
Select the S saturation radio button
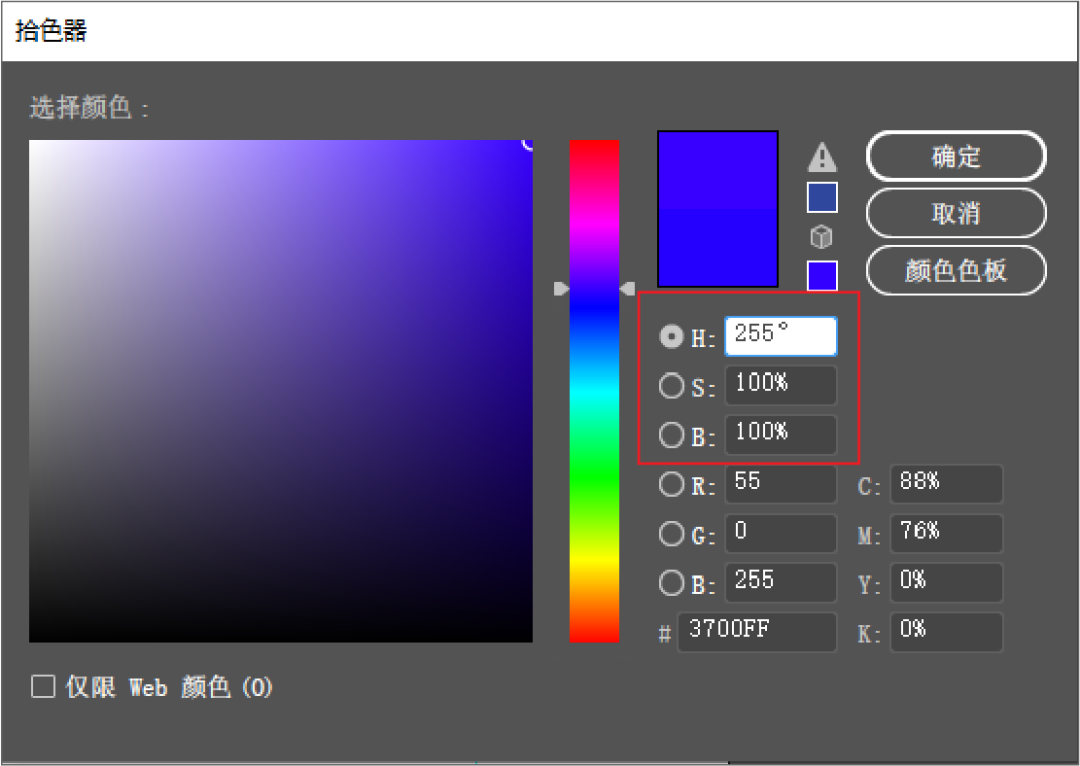pos(671,386)
